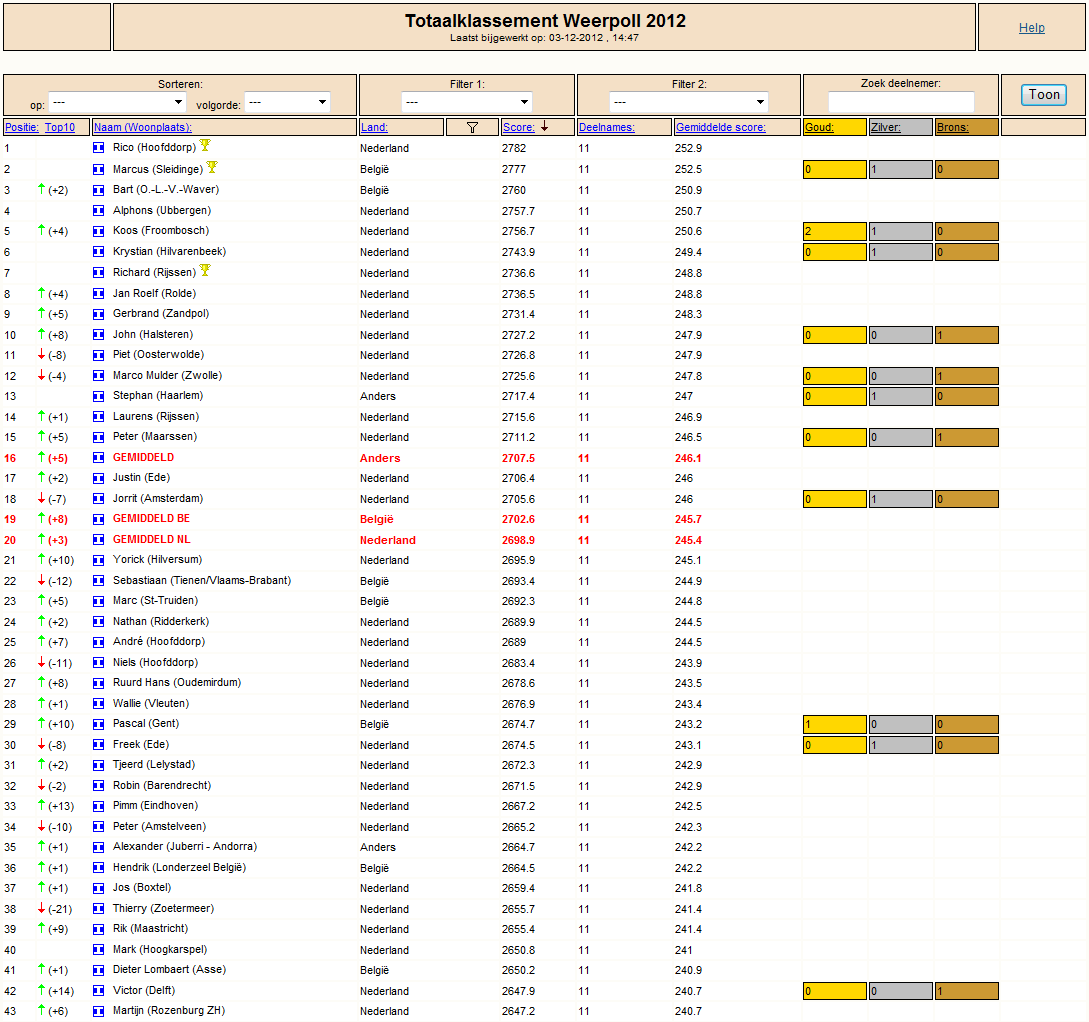Open the blue icon beside Koos (Froombosch)
This screenshot has height=1022, width=1089.
click(x=99, y=231)
